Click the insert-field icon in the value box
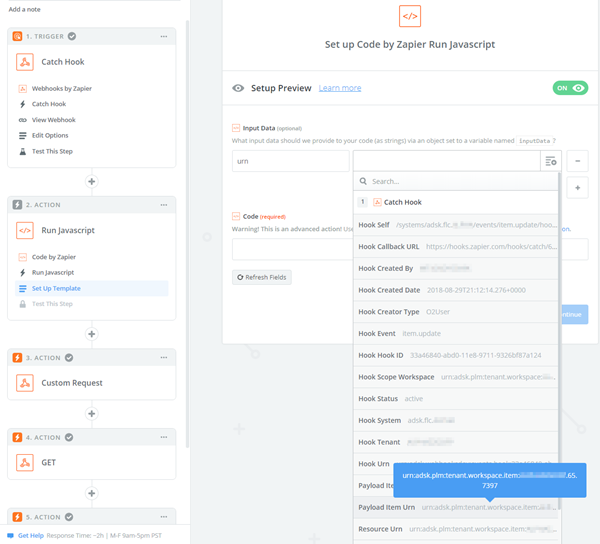The image size is (600, 544). (551, 161)
